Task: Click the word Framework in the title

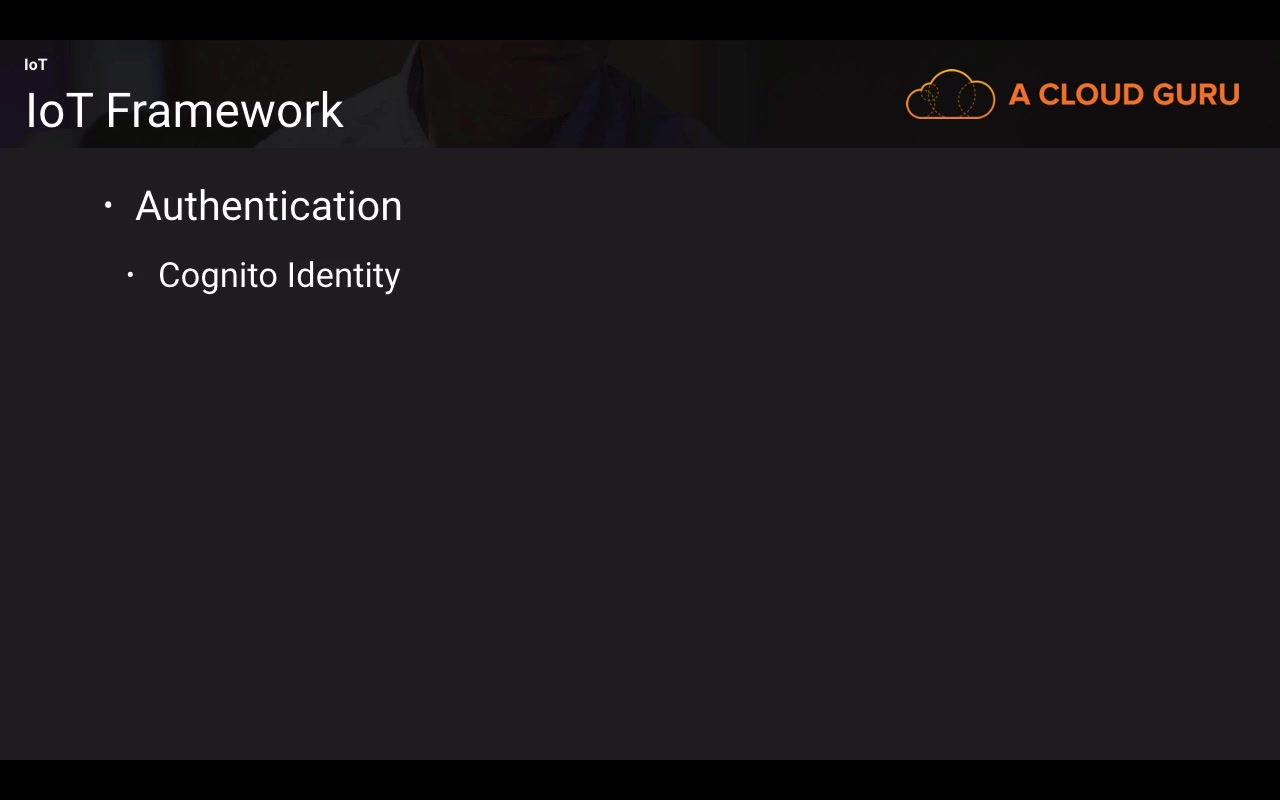Action: [x=225, y=110]
